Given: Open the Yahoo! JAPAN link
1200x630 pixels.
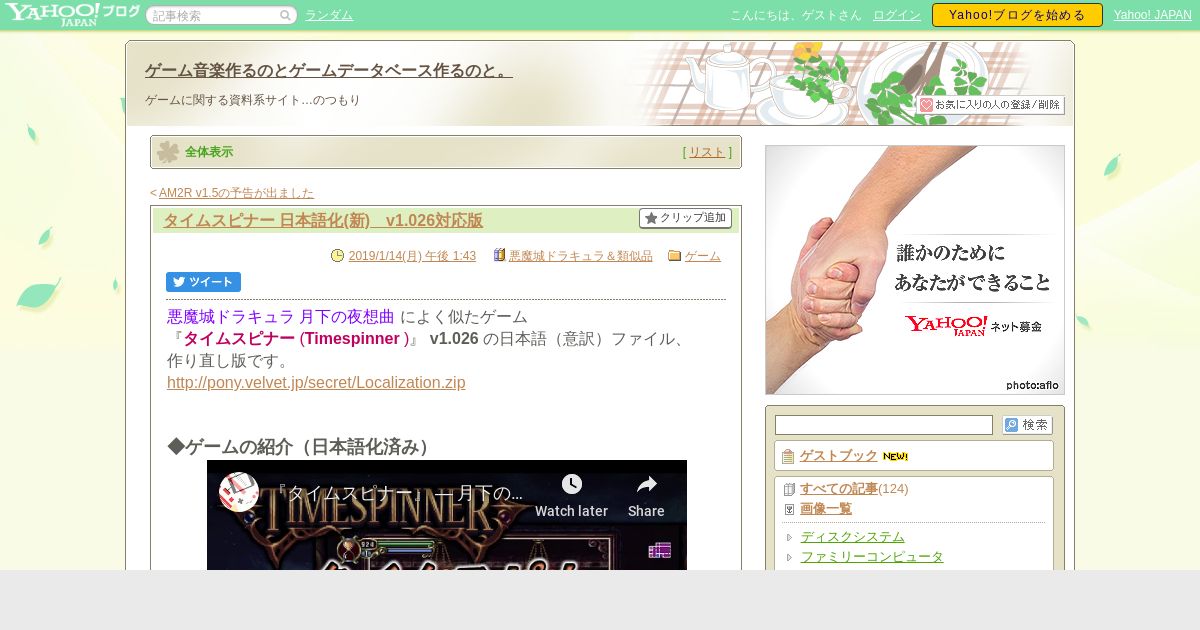Looking at the screenshot, I should 1152,15.
